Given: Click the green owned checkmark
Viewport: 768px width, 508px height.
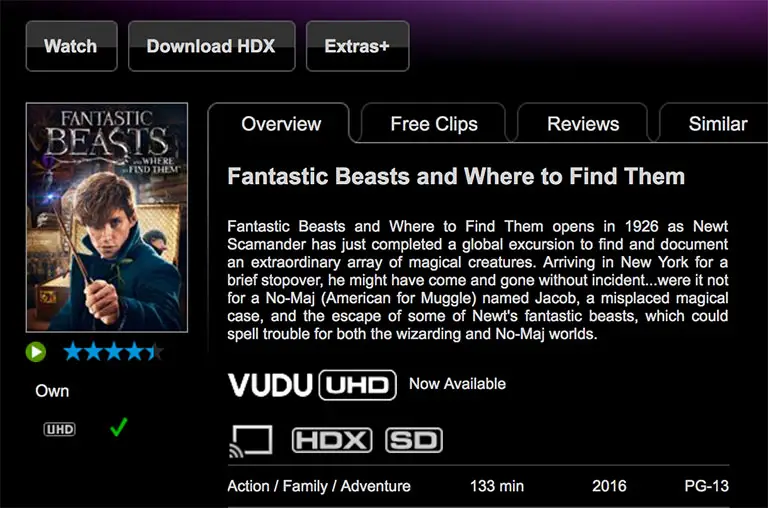Looking at the screenshot, I should click(x=119, y=427).
